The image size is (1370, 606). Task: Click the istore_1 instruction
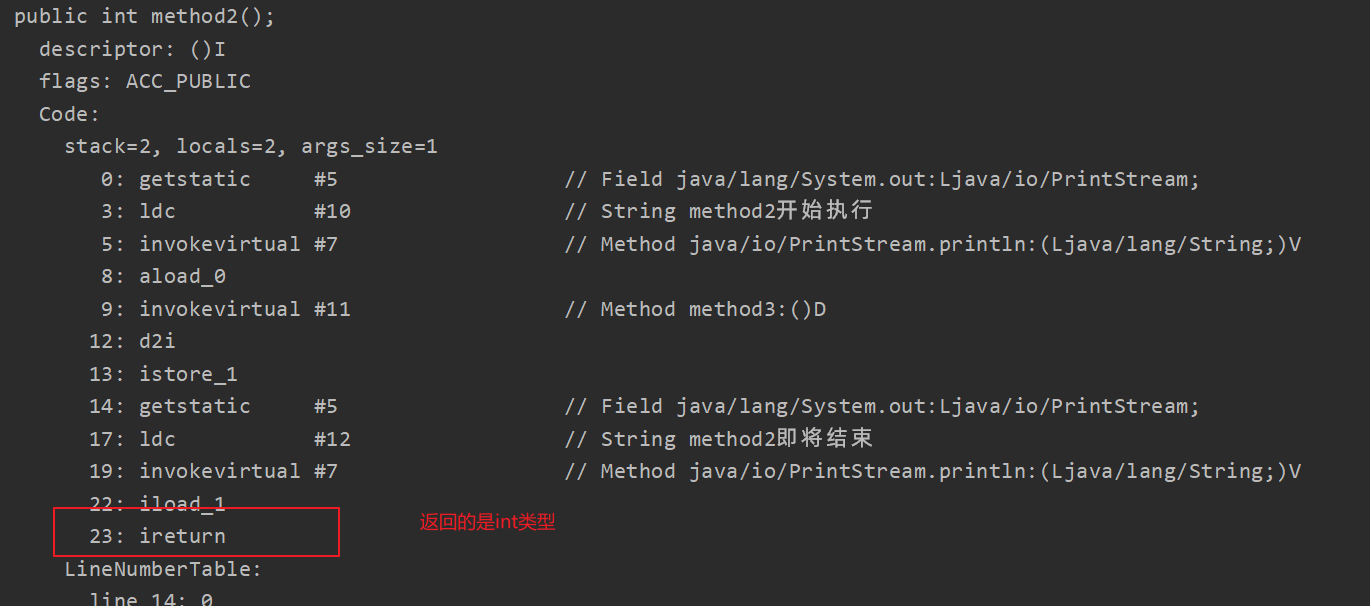[188, 374]
